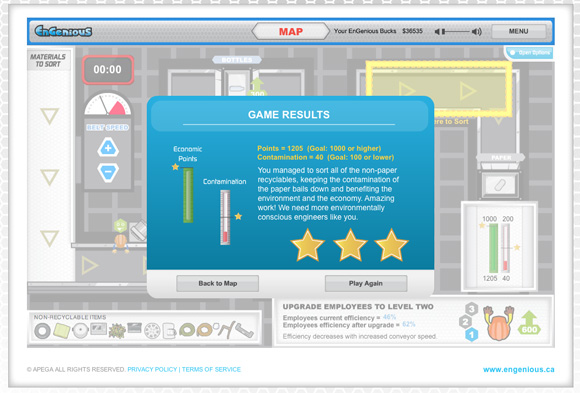The width and height of the screenshot is (580, 393).
Task: Open the Privacy Policy link
Action: (152, 369)
